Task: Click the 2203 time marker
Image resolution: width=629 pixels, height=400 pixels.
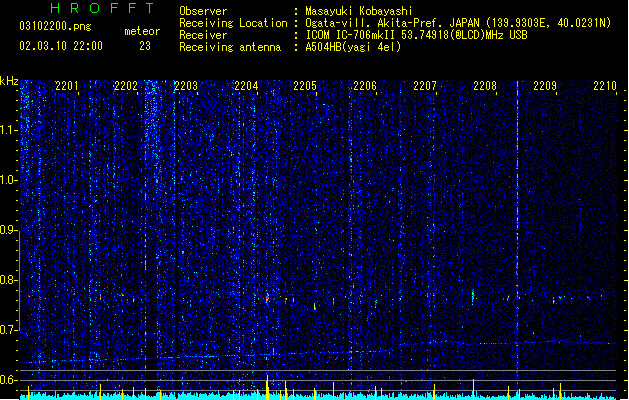Action: click(x=186, y=86)
